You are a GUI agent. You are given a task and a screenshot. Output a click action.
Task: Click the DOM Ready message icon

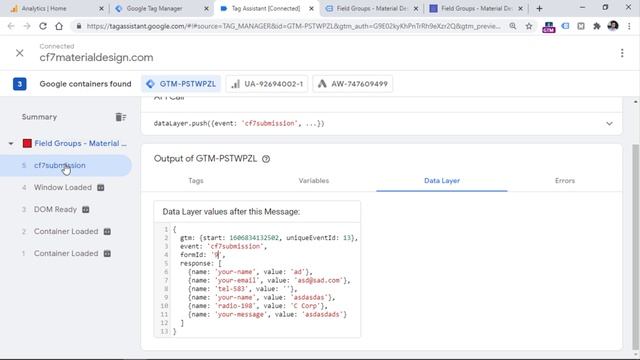point(86,210)
